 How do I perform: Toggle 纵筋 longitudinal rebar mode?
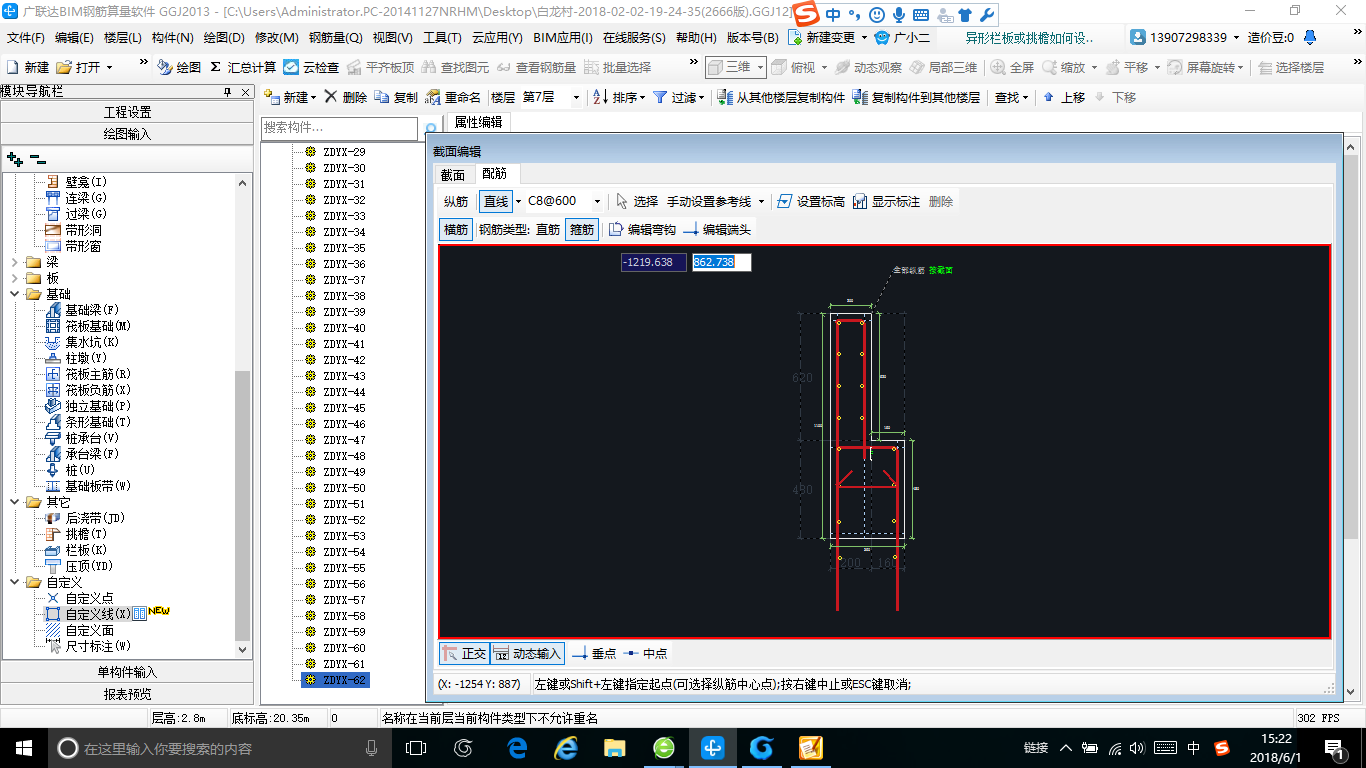tap(456, 201)
